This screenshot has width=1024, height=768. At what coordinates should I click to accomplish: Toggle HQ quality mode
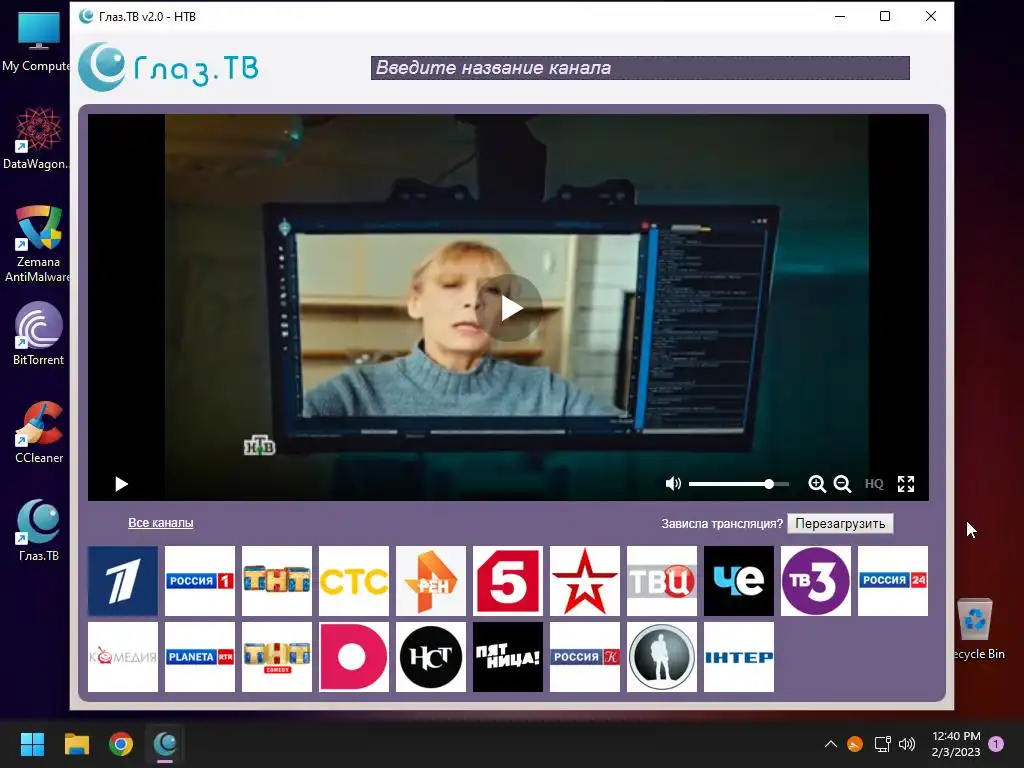(x=874, y=484)
